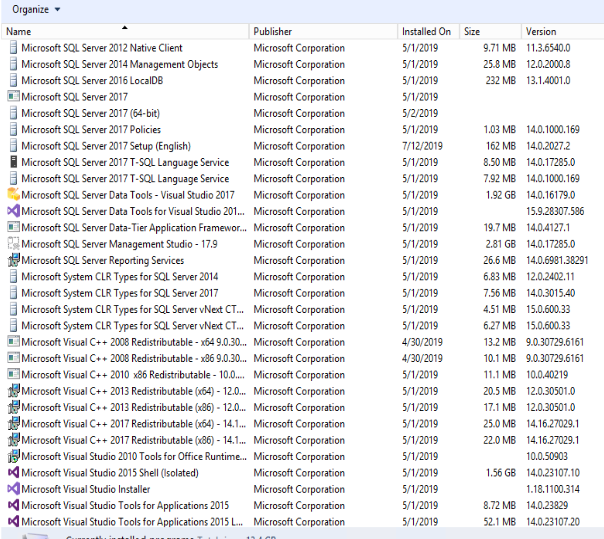The width and height of the screenshot is (604, 539).
Task: Click version 13.1.4001.0
Action: click(548, 81)
